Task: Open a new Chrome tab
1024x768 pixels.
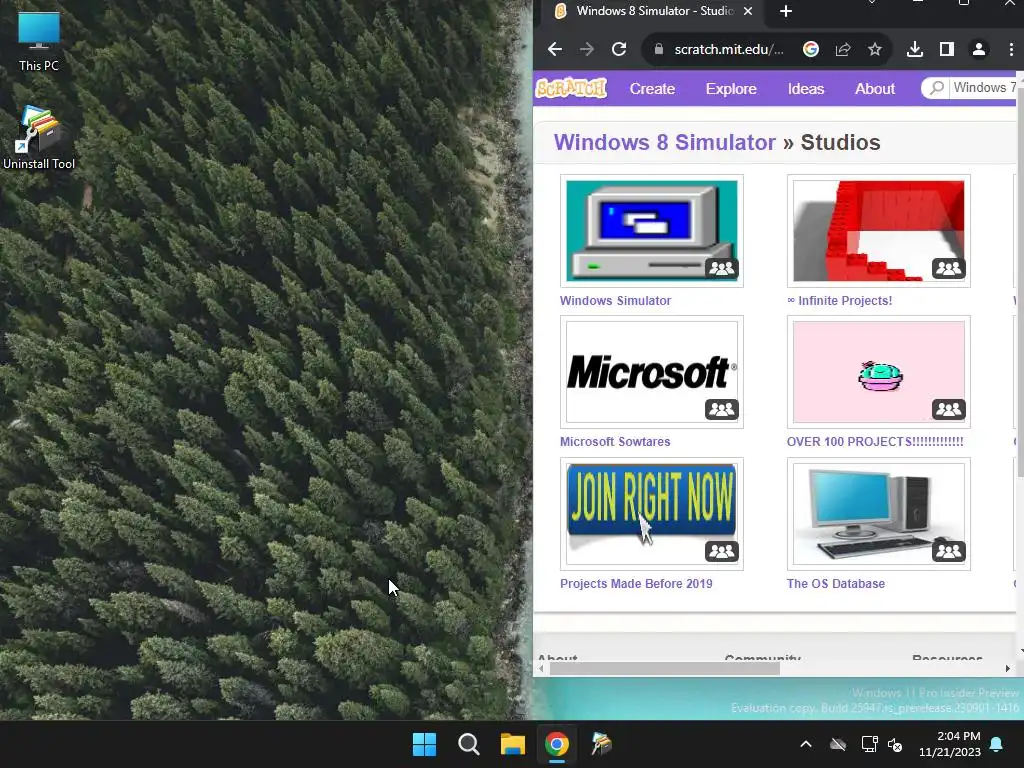Action: pyautogui.click(x=786, y=11)
